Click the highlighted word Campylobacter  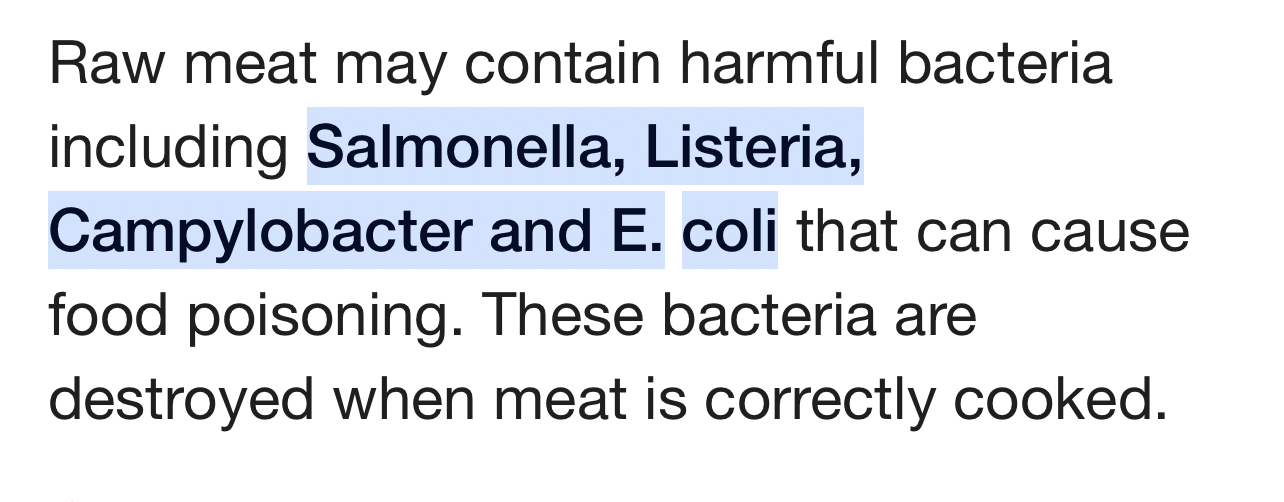[260, 232]
